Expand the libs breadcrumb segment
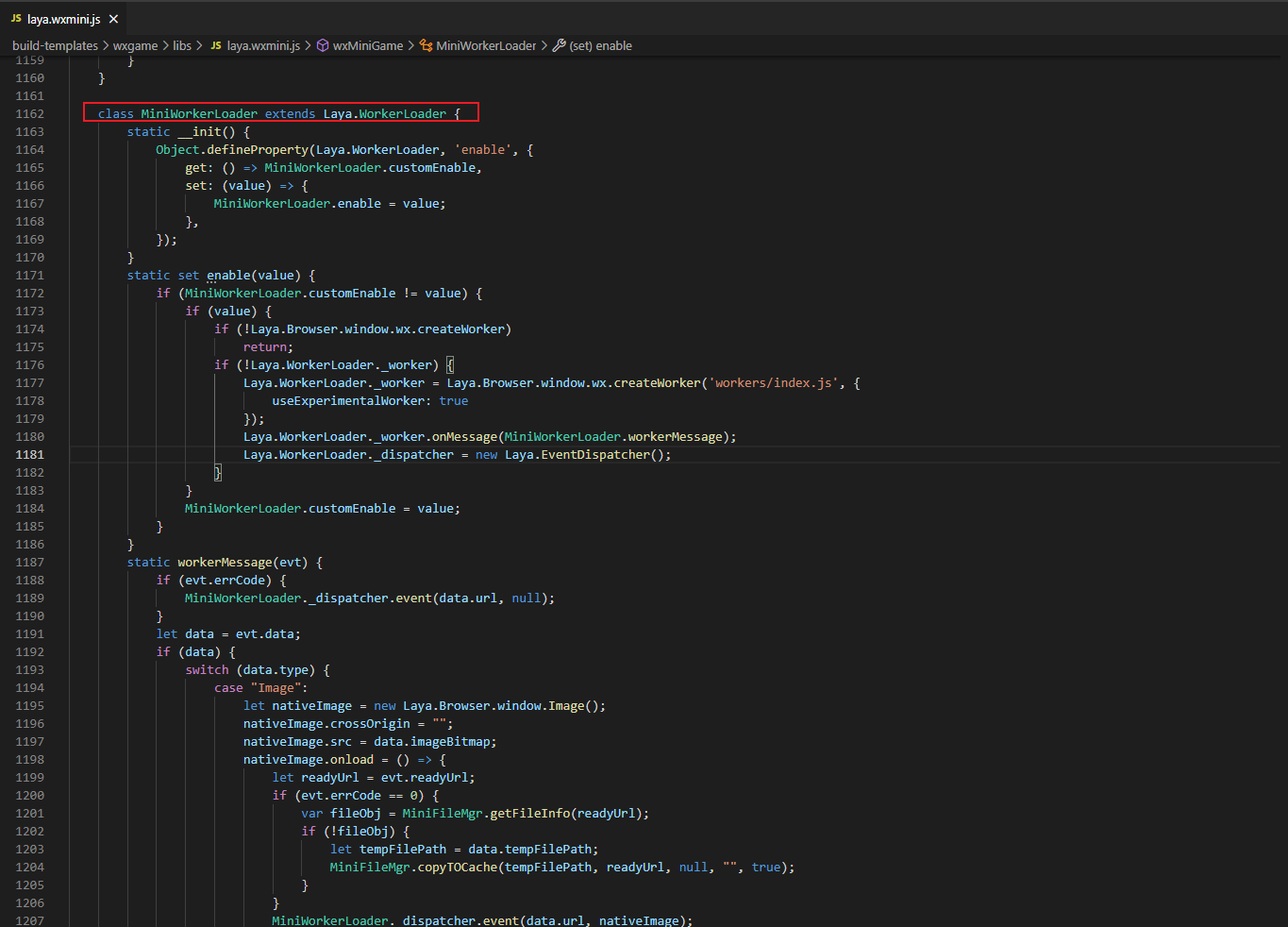 pyautogui.click(x=182, y=45)
